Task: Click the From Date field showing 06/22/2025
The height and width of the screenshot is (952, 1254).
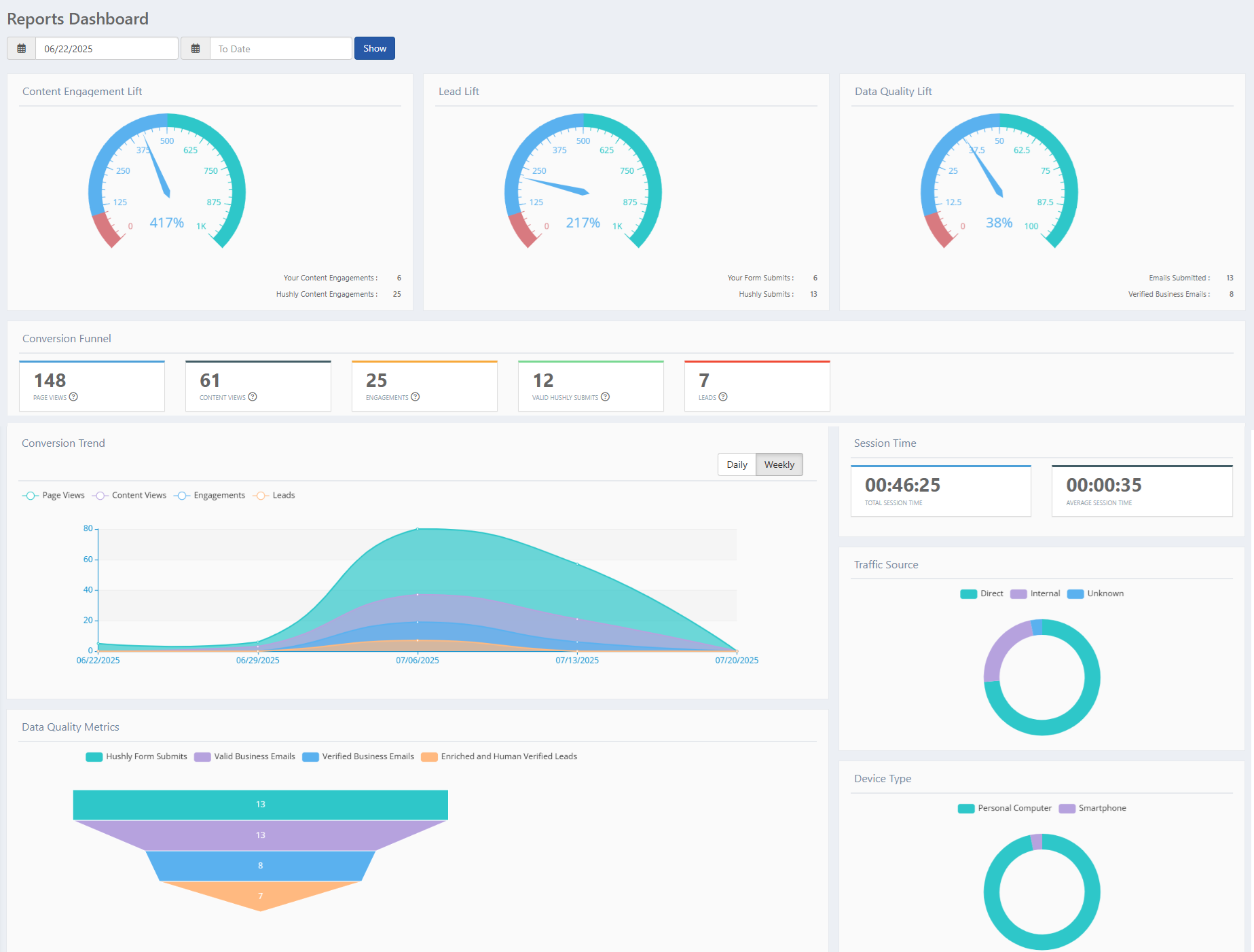Action: click(x=107, y=48)
